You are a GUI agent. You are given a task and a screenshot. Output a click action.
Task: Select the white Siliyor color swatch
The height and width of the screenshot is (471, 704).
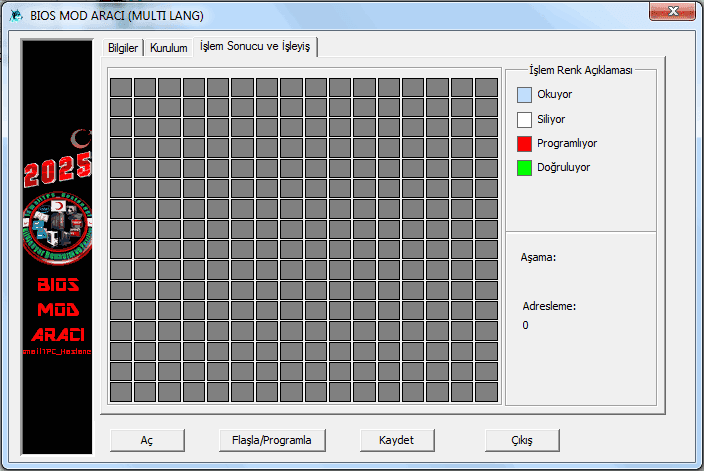click(524, 120)
